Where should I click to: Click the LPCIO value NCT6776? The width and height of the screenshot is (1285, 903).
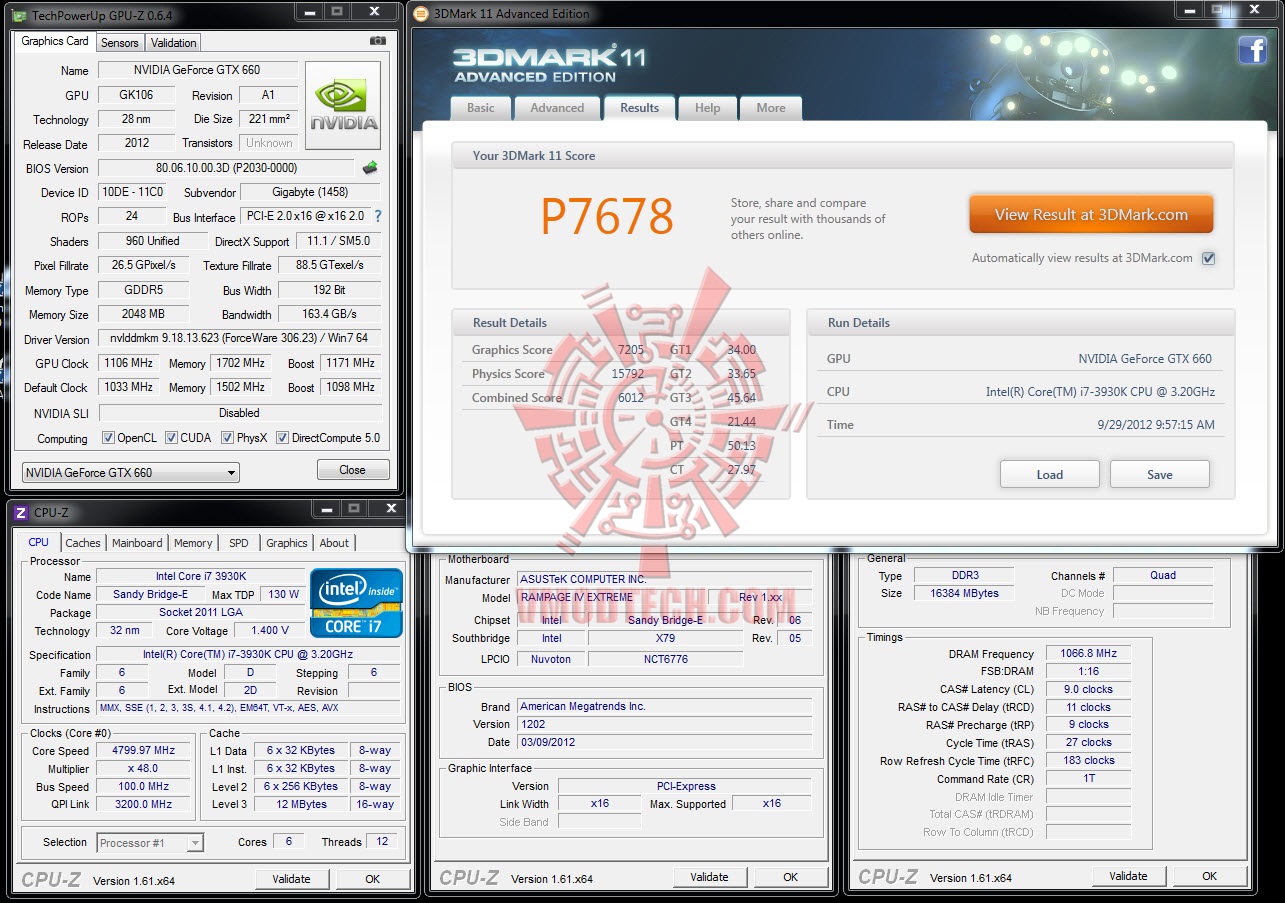(x=665, y=659)
